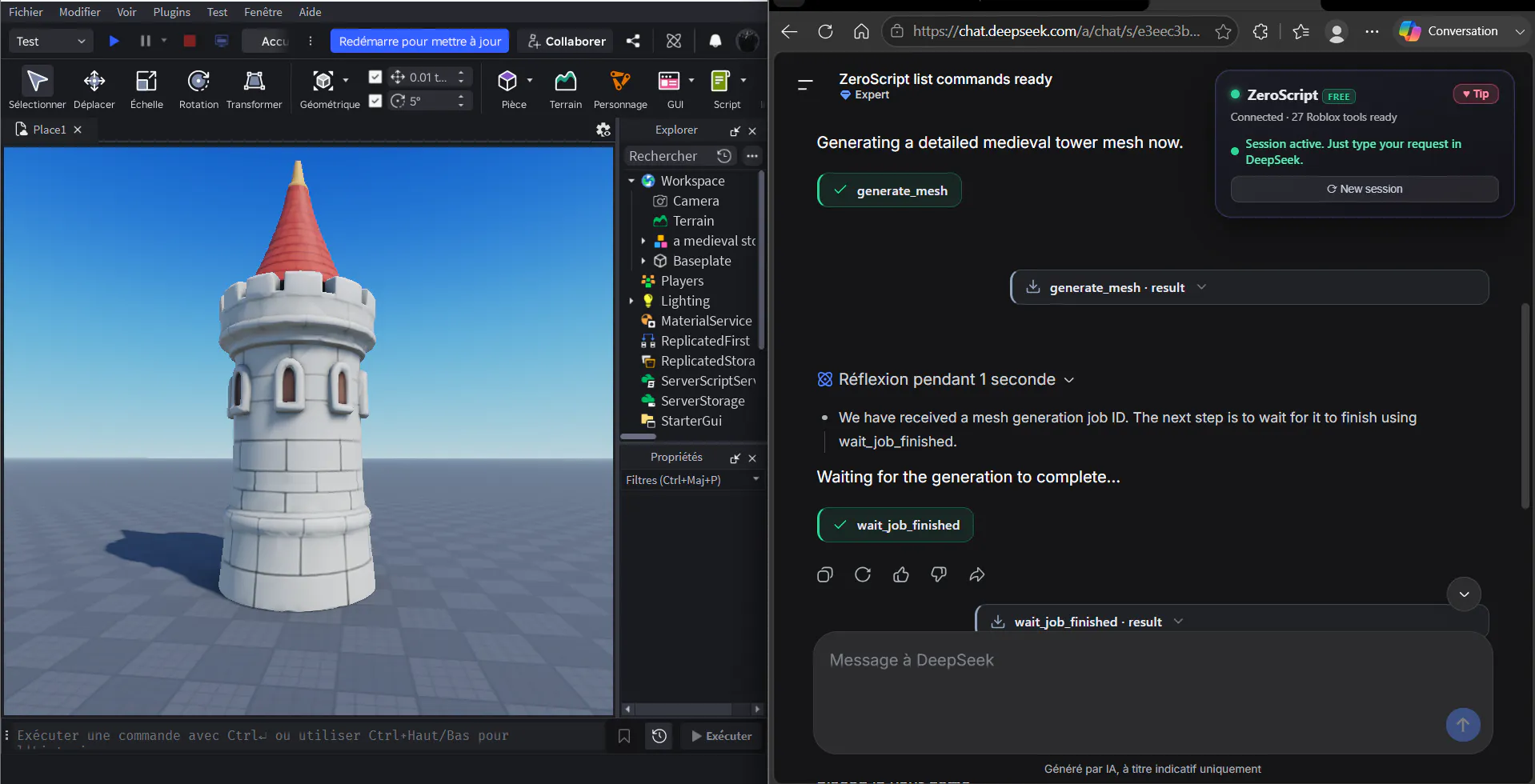Toggle the move snapping checkbox
The image size is (1535, 784).
pos(375,77)
